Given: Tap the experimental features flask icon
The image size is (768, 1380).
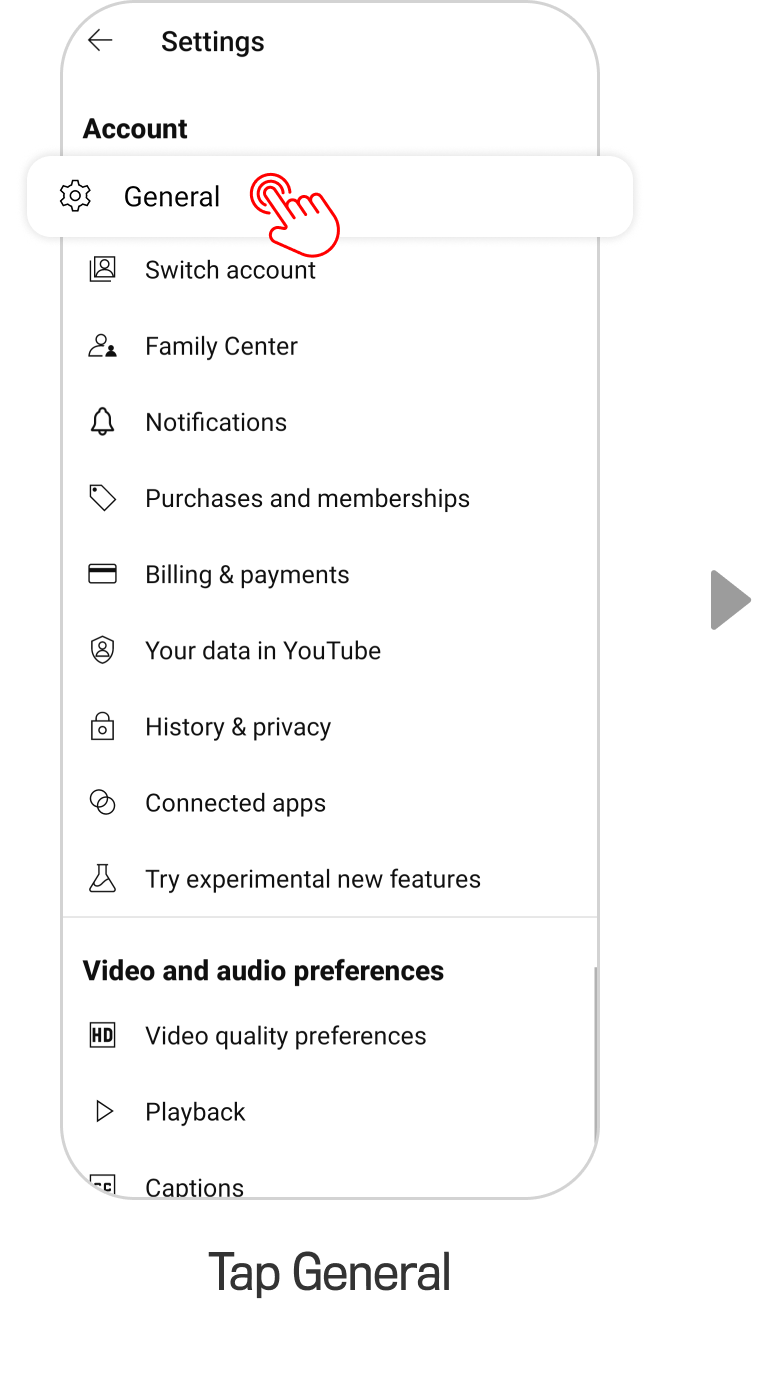Looking at the screenshot, I should pyautogui.click(x=103, y=879).
